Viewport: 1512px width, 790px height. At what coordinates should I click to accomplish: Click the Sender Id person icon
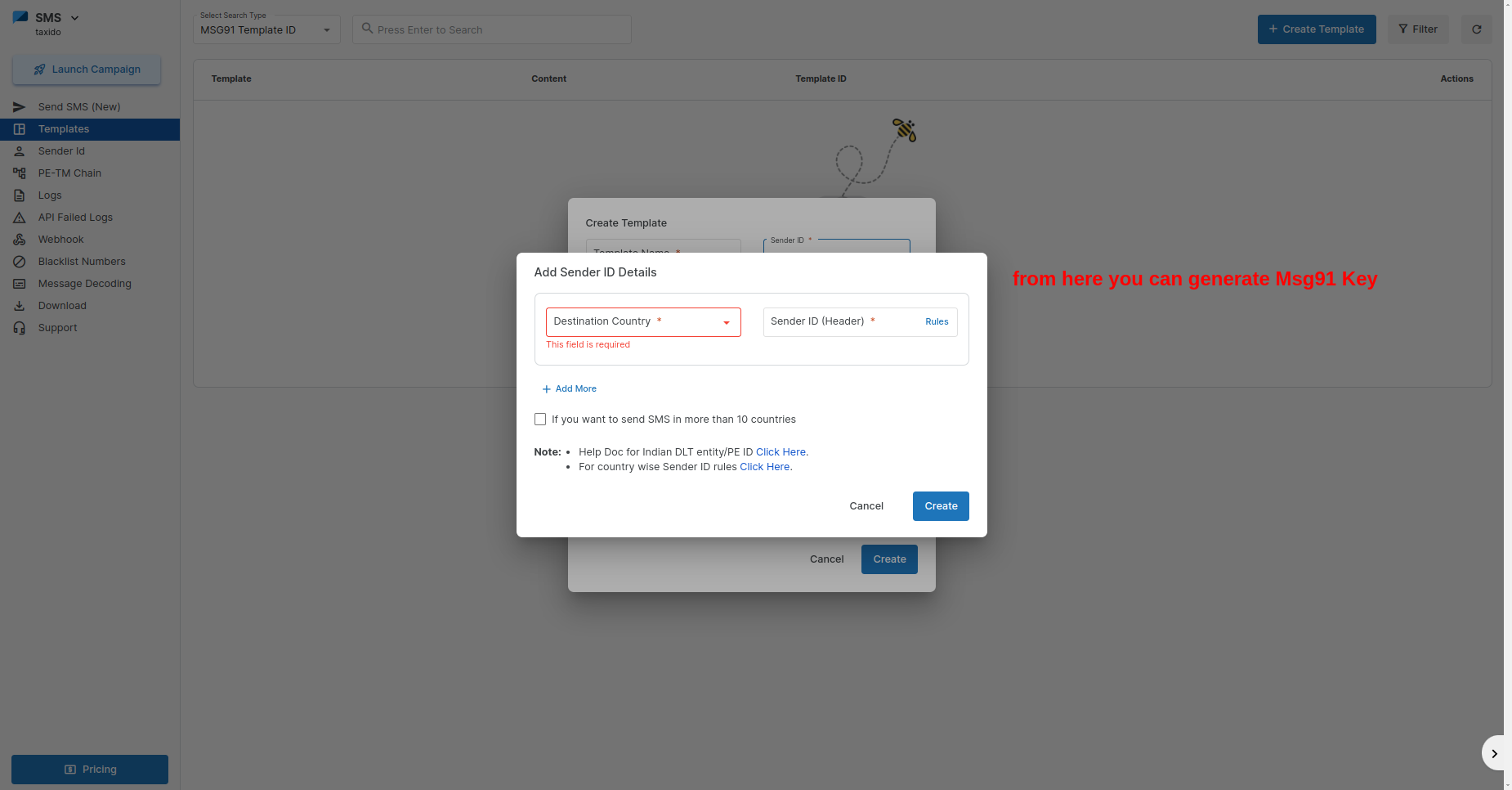point(20,151)
